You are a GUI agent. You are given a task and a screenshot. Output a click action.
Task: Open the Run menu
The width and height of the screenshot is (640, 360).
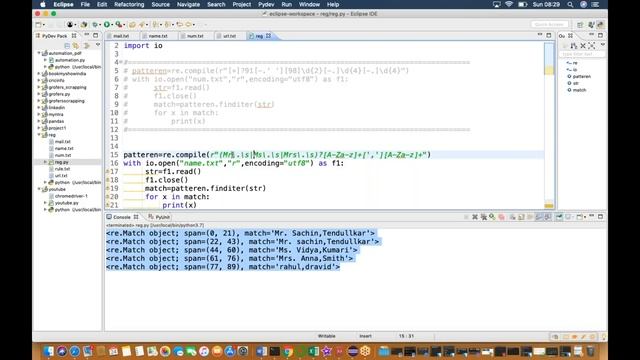(287, 4)
